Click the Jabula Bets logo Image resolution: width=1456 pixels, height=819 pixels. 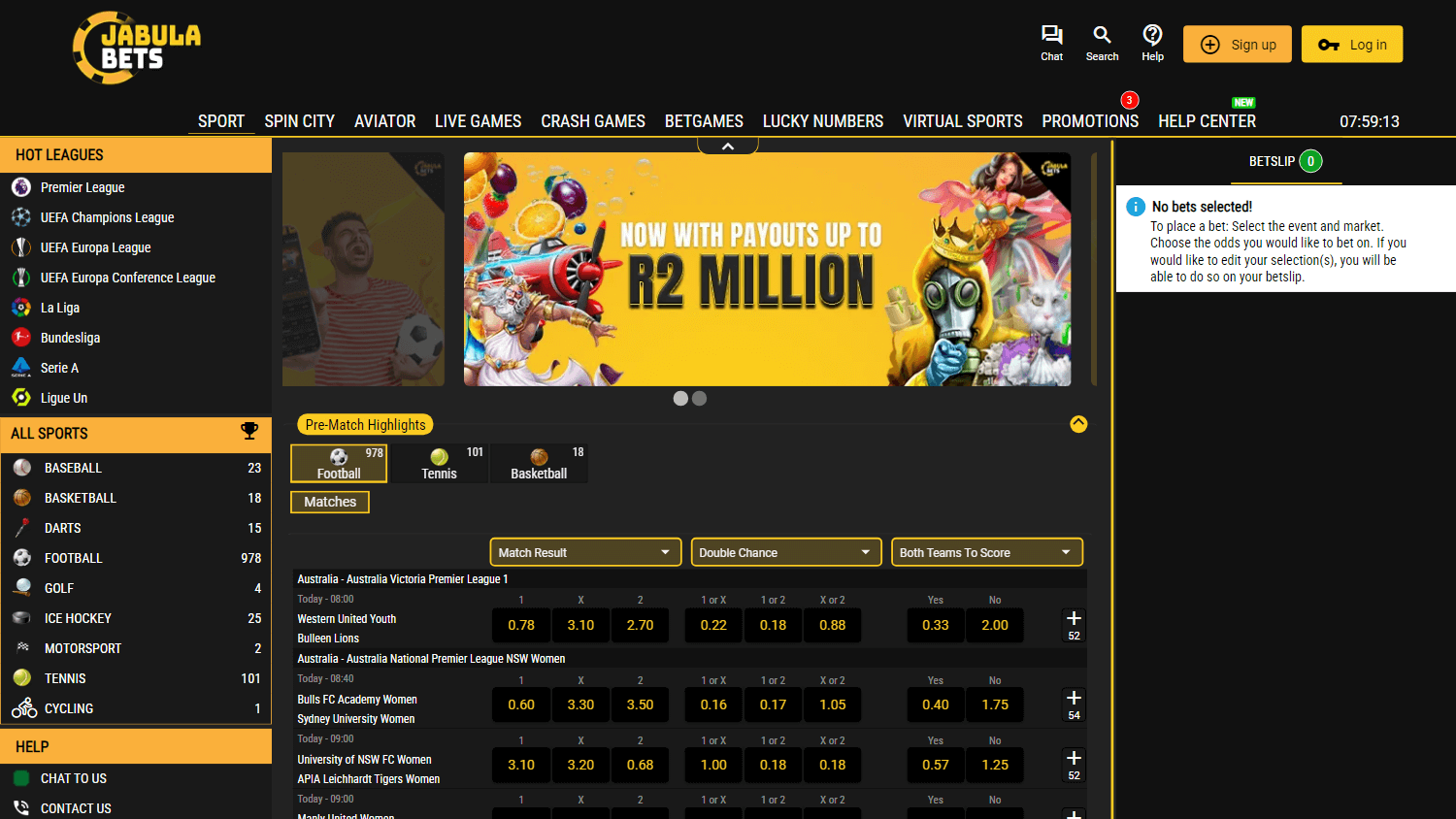[x=137, y=48]
